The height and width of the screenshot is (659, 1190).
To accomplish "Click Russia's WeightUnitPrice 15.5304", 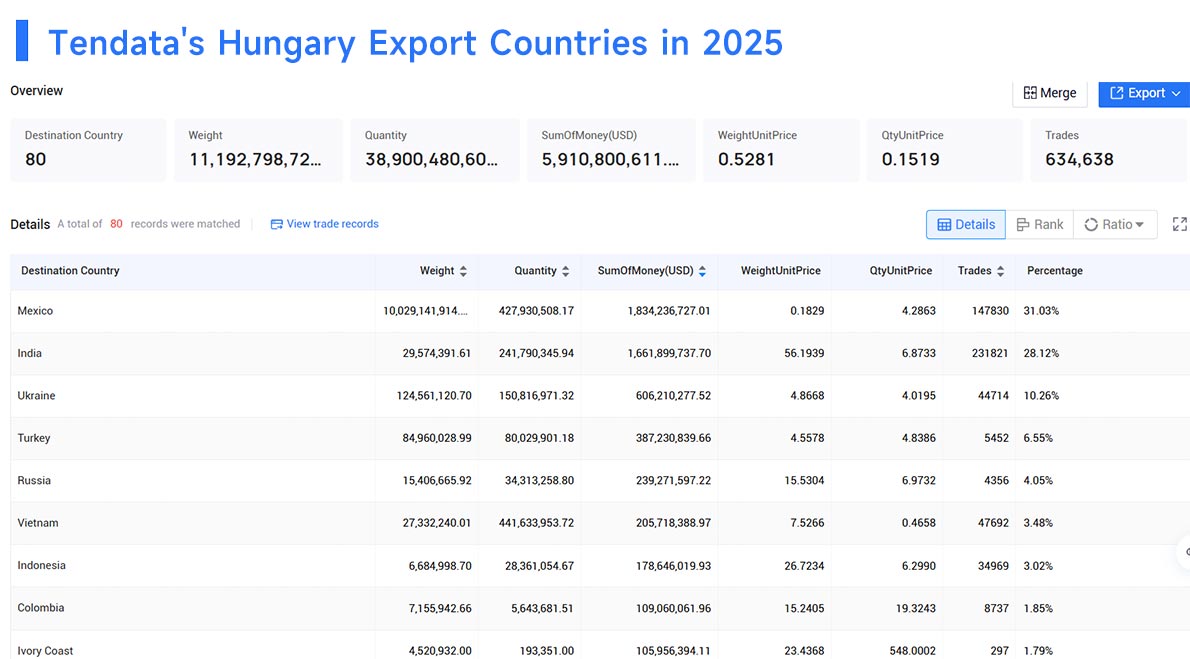I will coord(804,481).
